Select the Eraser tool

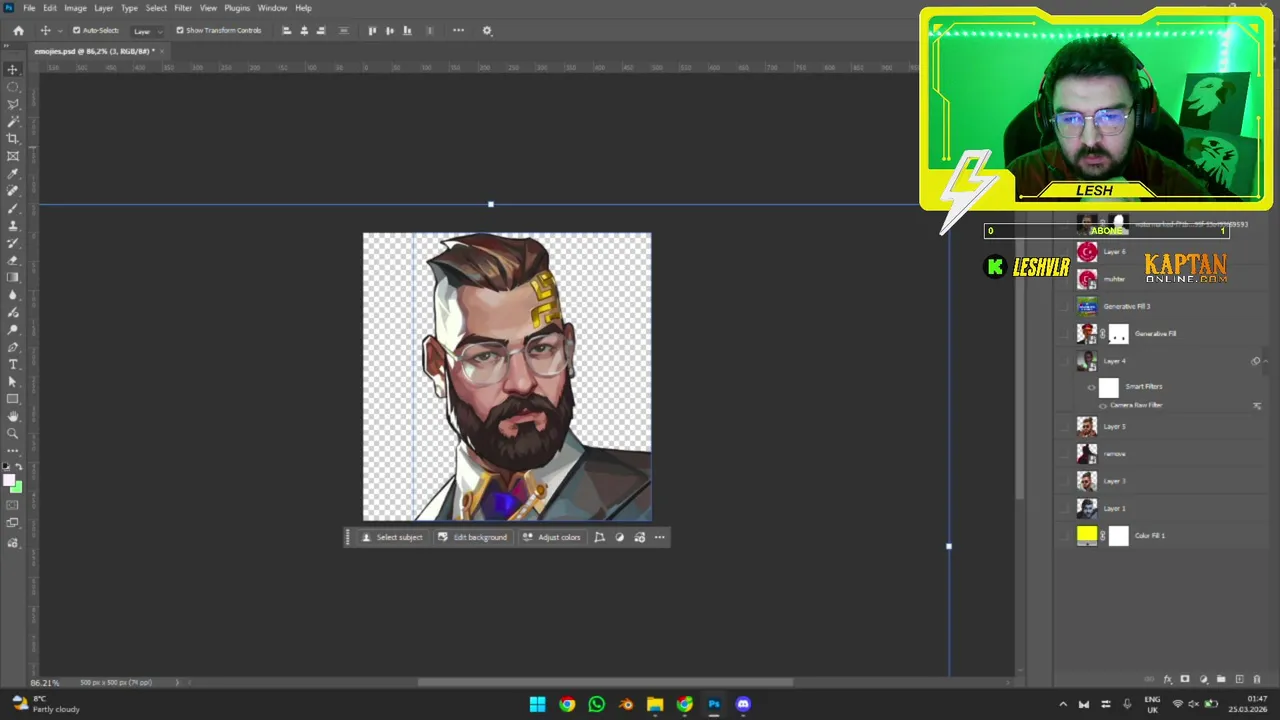(x=13, y=260)
